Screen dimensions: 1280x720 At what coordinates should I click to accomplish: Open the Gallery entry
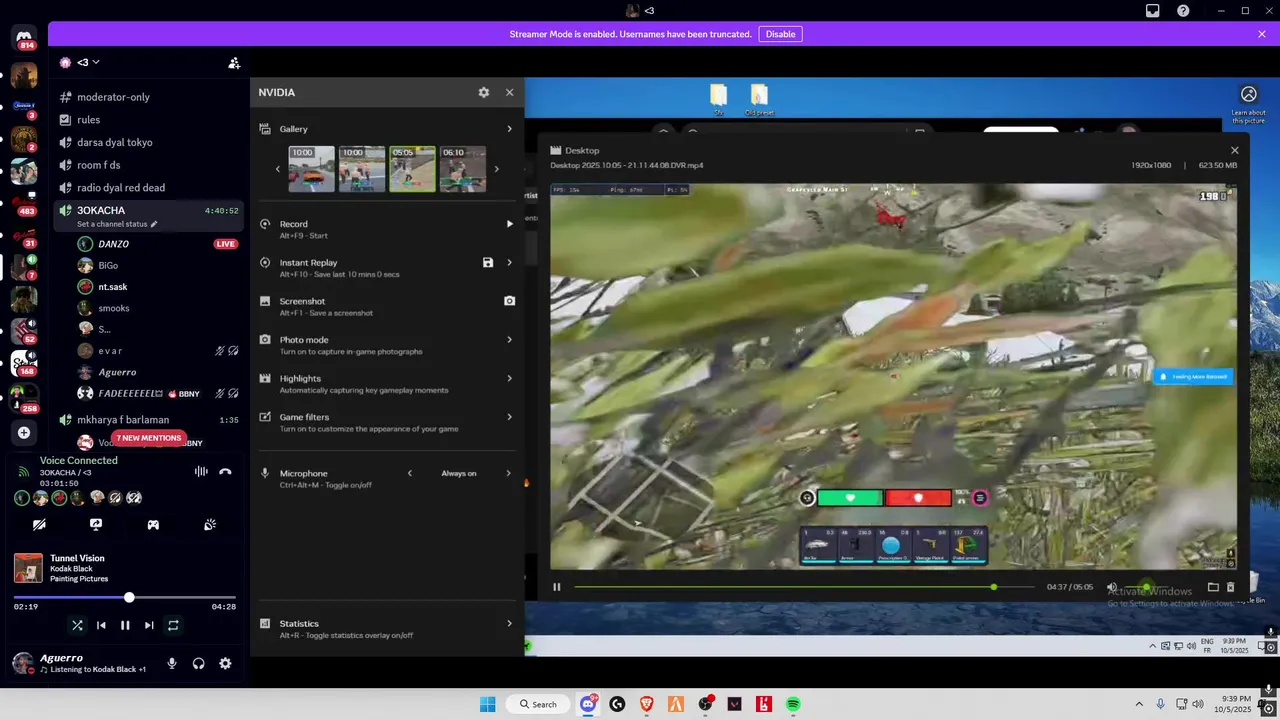click(x=294, y=129)
